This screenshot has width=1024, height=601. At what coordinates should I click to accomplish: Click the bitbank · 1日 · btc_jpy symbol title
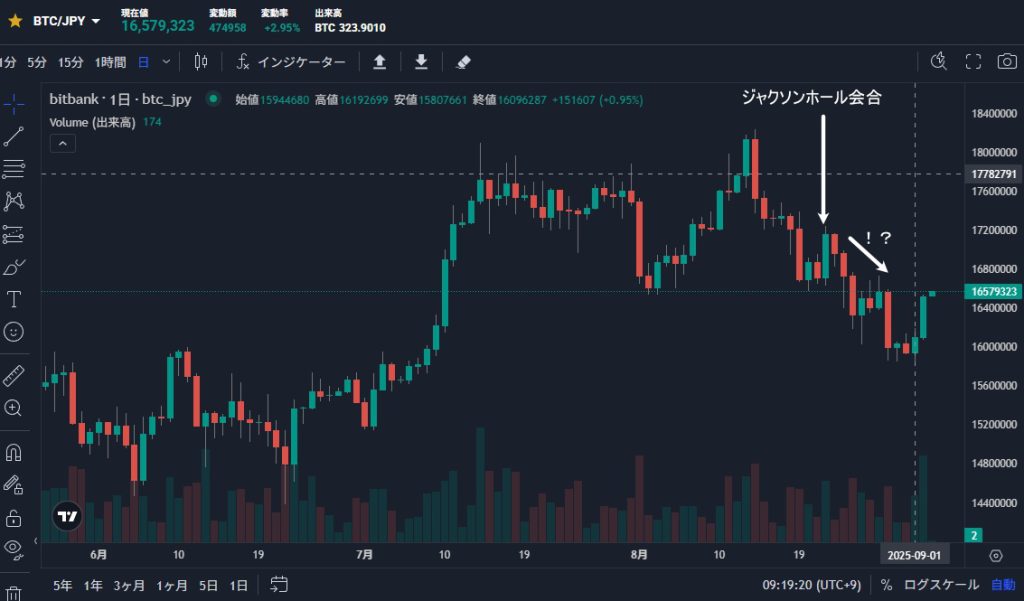coord(120,99)
